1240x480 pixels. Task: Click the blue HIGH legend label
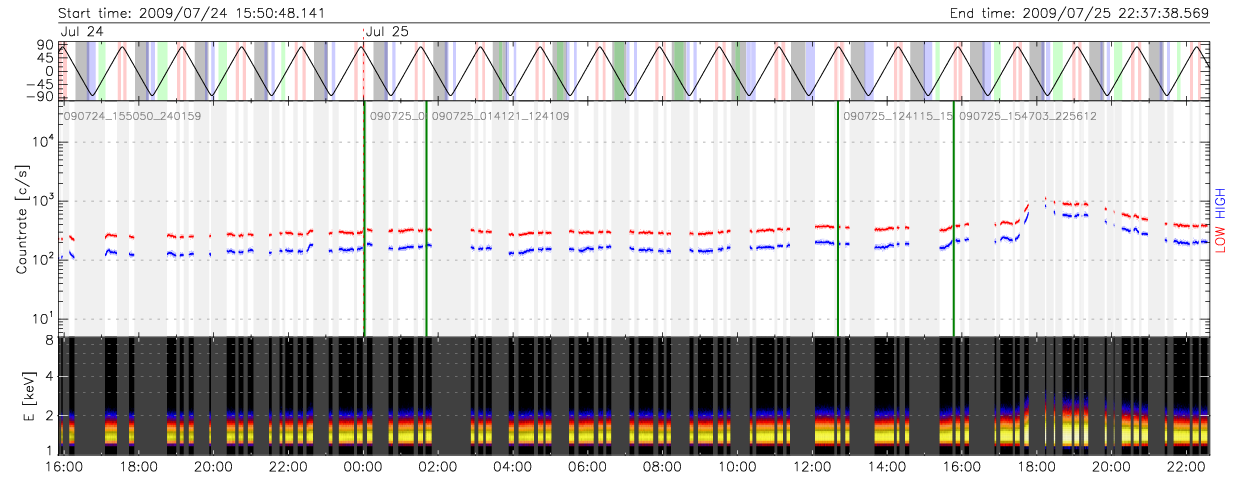[1220, 202]
